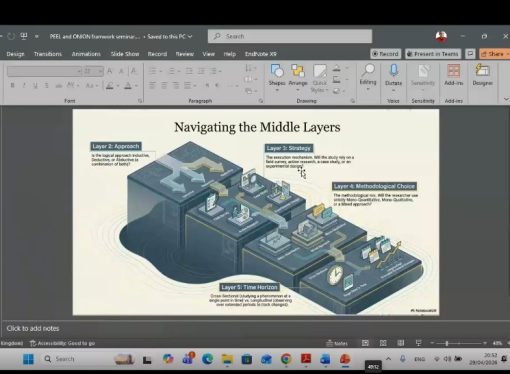
Task: Center paragraph text
Action: pos(164,85)
